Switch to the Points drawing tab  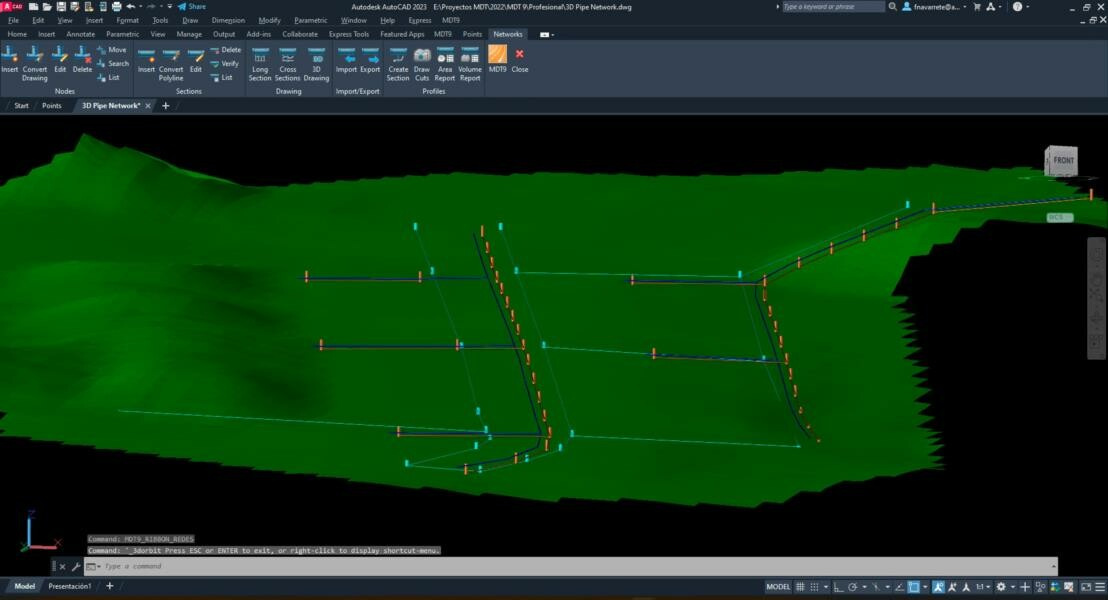click(x=51, y=105)
